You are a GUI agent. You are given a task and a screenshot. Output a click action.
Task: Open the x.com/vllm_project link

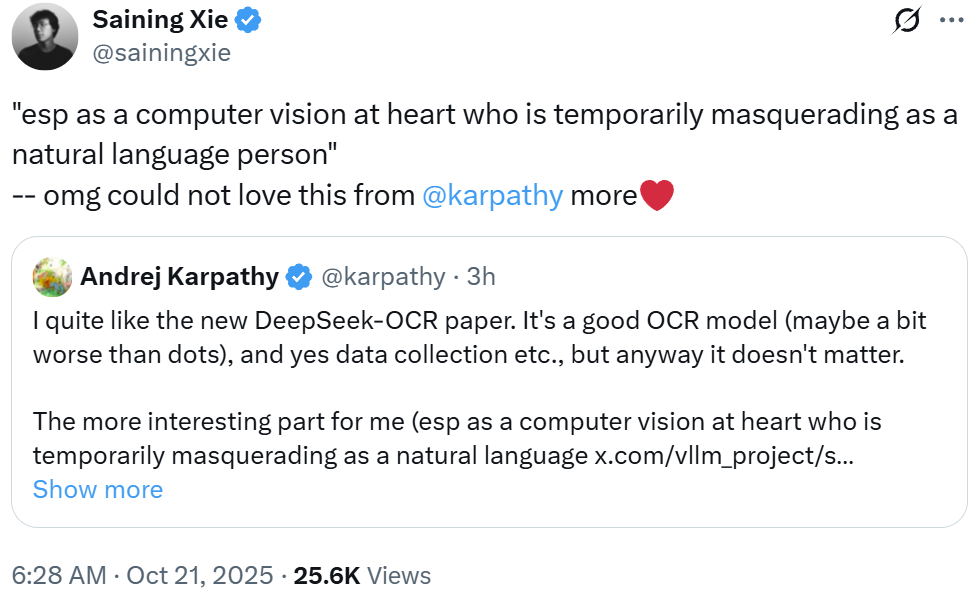716,455
